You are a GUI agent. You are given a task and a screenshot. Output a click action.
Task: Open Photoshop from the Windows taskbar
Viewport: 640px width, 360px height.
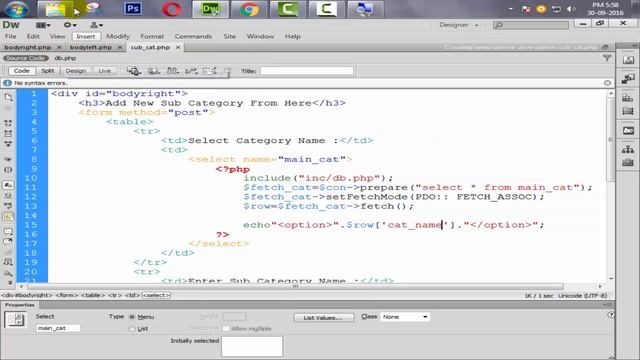(x=133, y=9)
